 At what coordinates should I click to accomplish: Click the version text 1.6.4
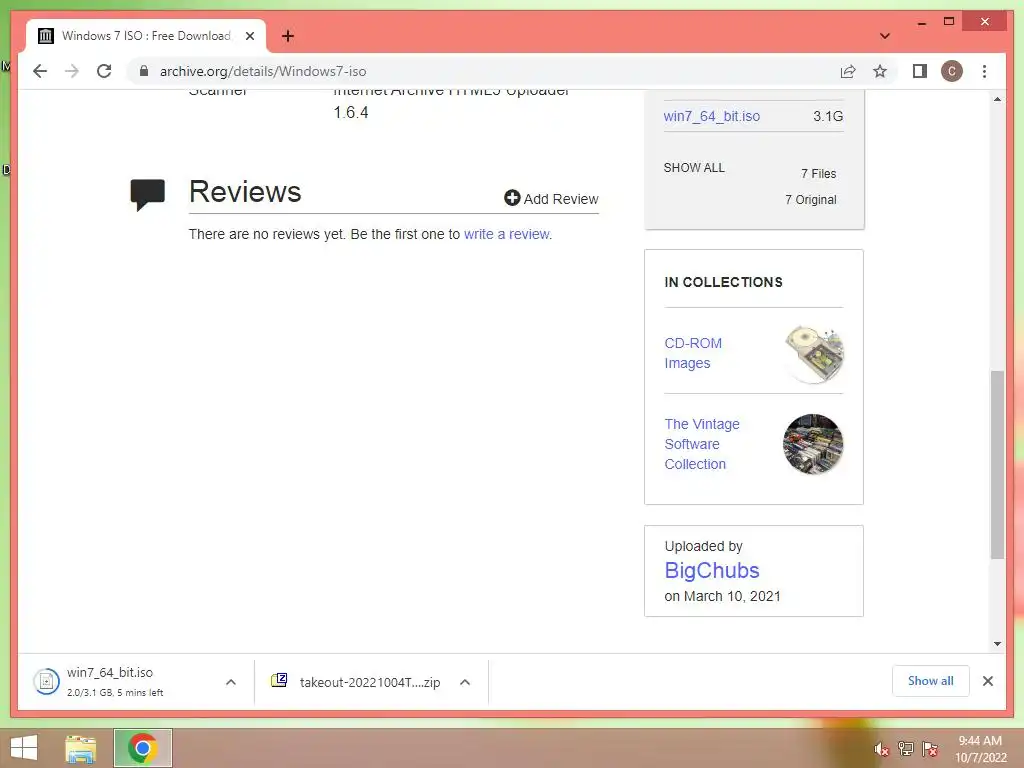351,112
